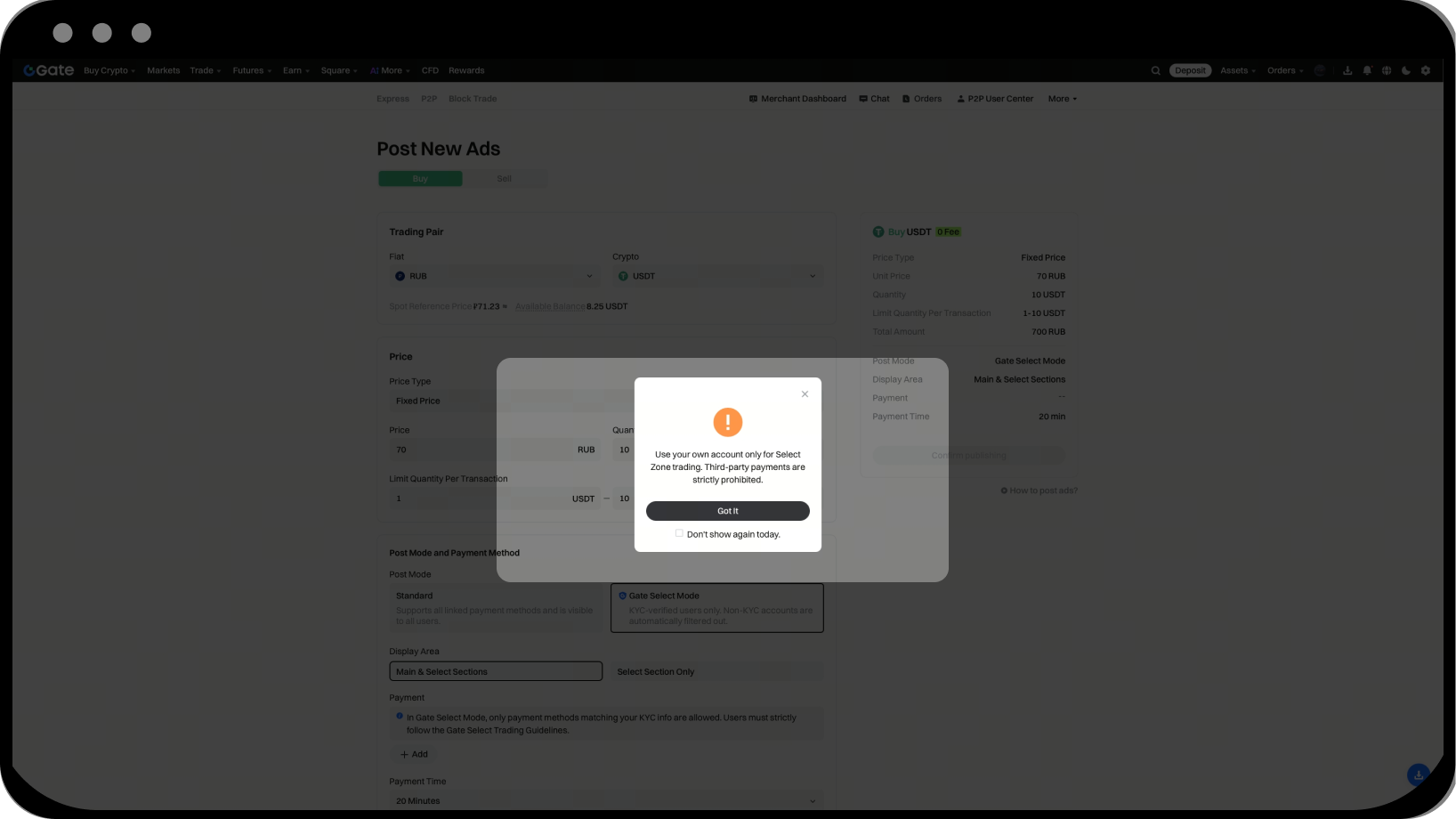Click the Orders document icon
The height and width of the screenshot is (819, 1456).
tap(906, 99)
